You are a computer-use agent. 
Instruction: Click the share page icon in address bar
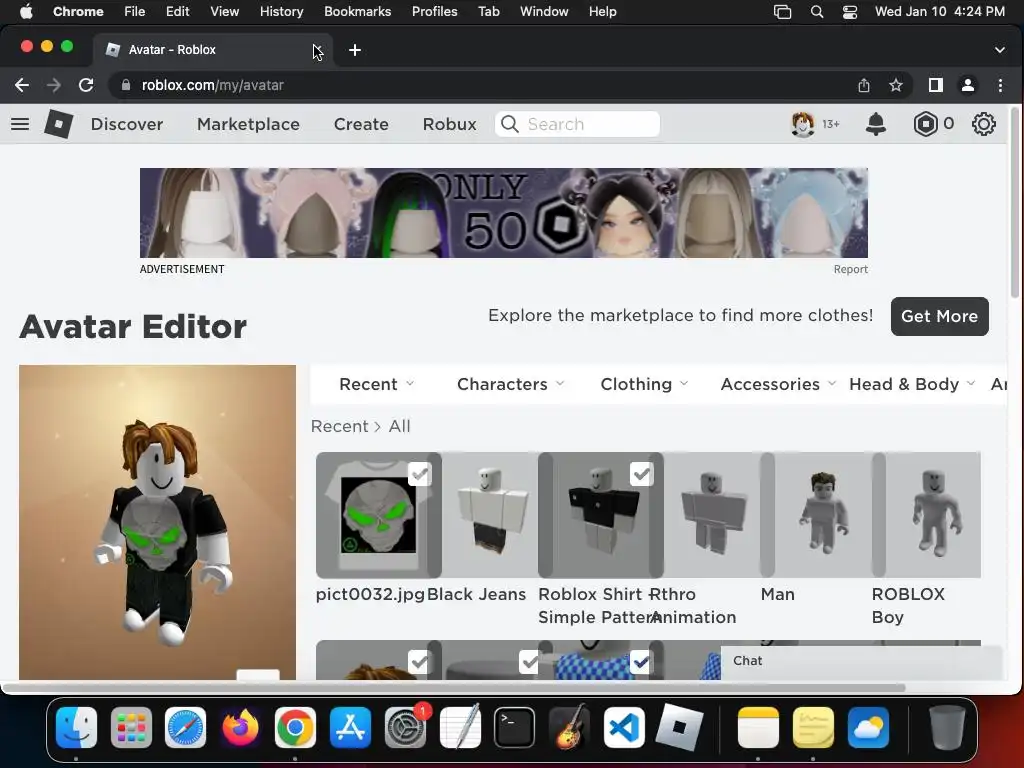[864, 85]
